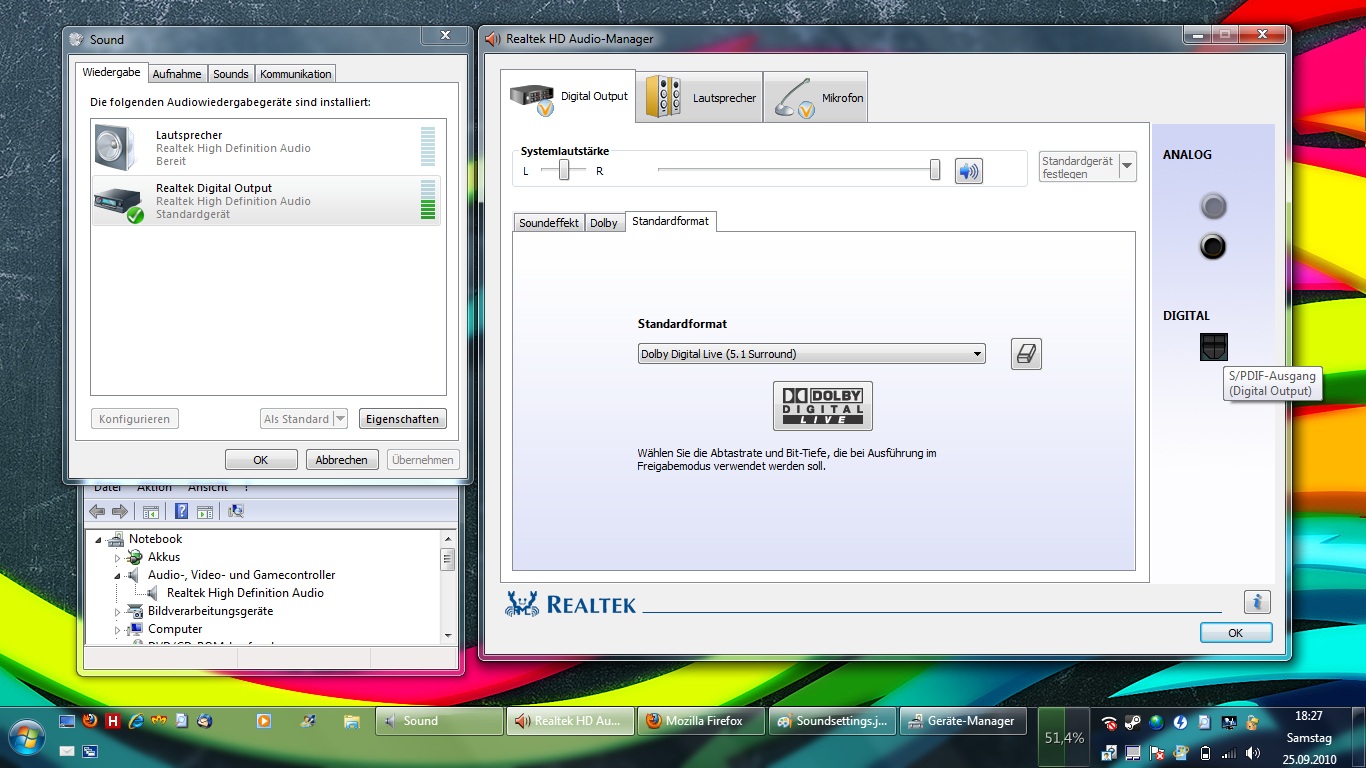Click Abbrechen in the Sound dialog
Viewport: 1366px width, 768px height.
tap(342, 460)
